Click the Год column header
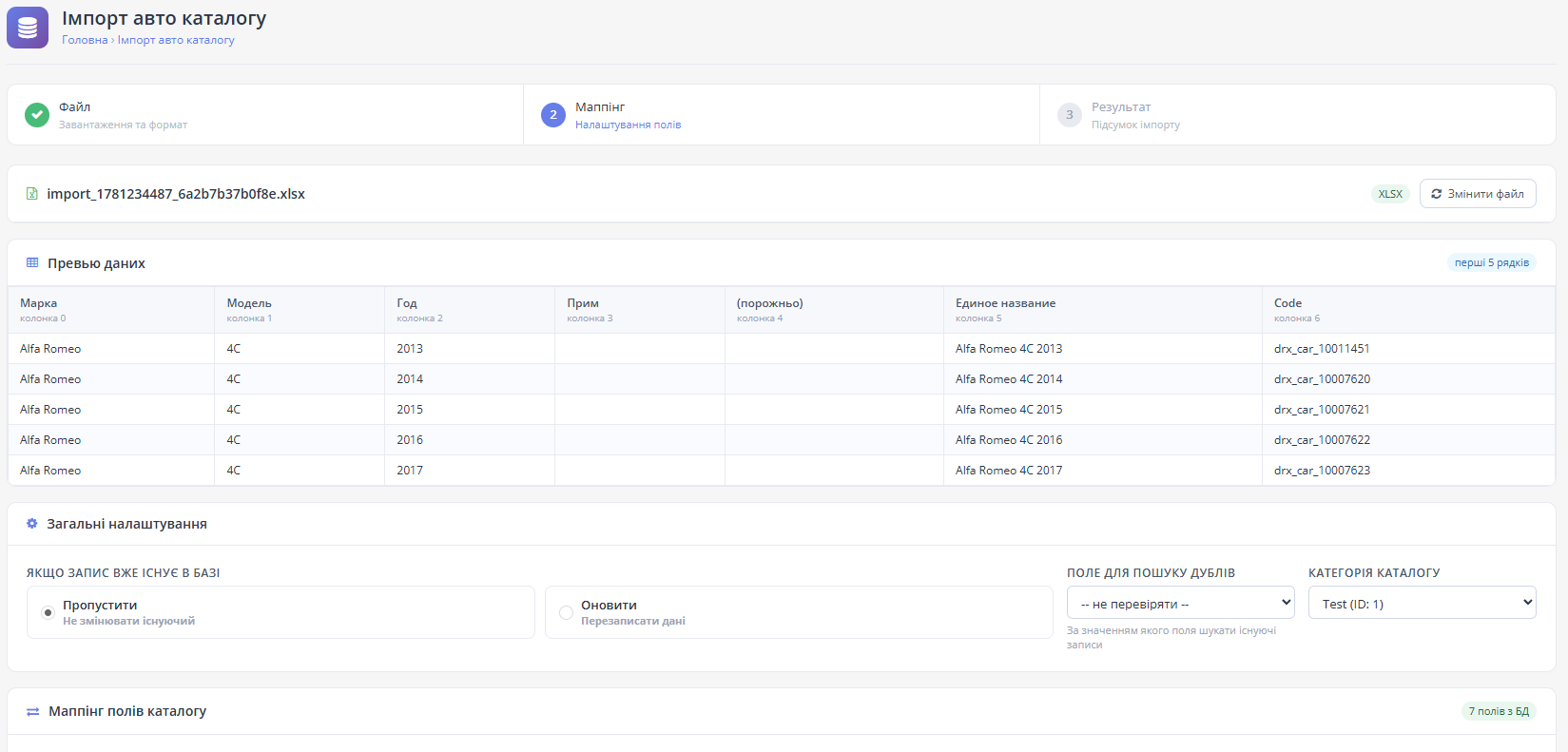 click(470, 310)
